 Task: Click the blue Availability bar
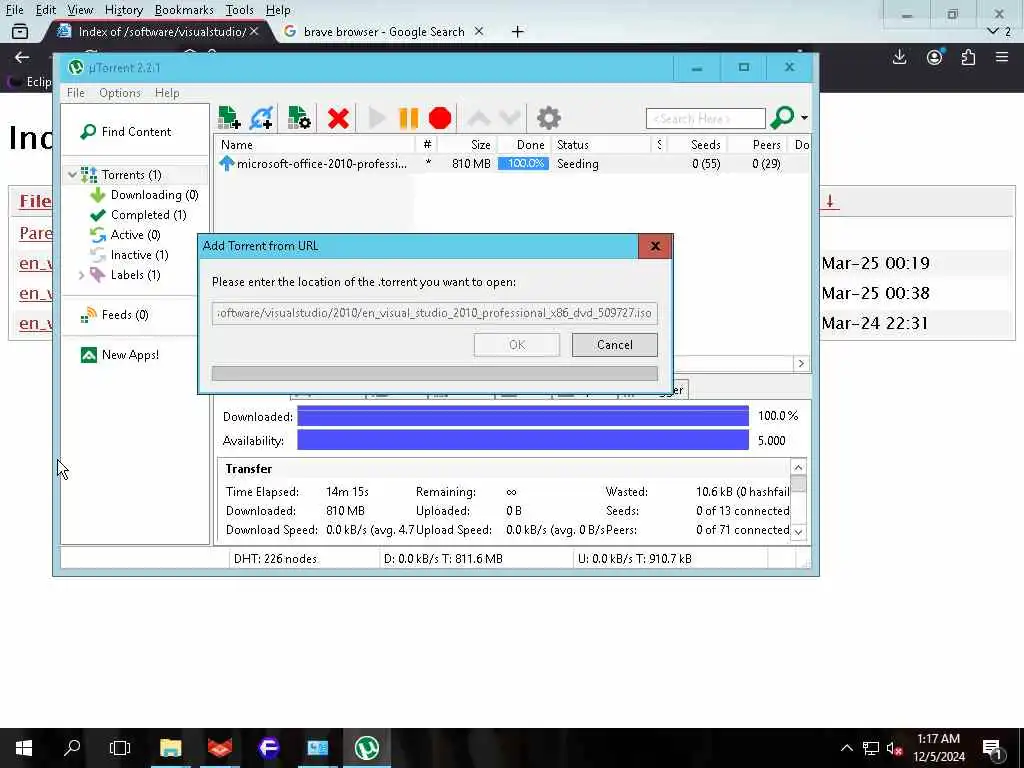522,441
